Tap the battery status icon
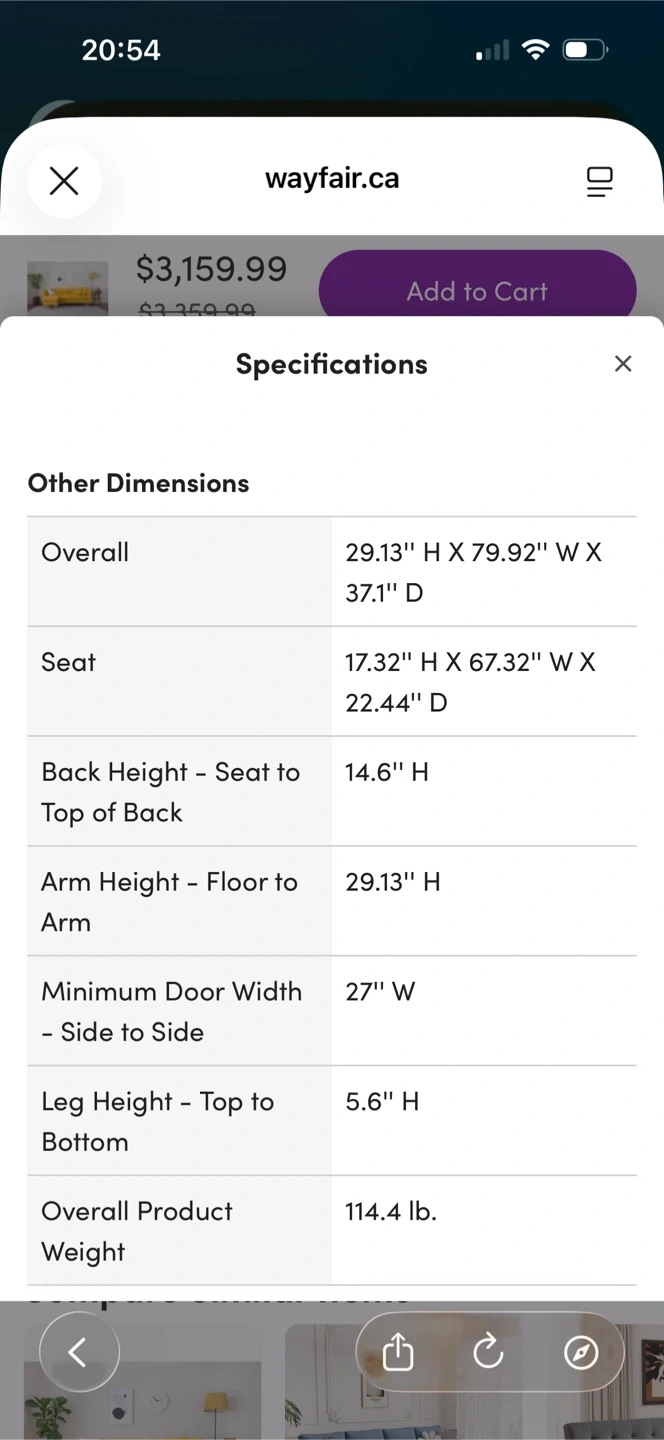664x1440 pixels. [585, 50]
